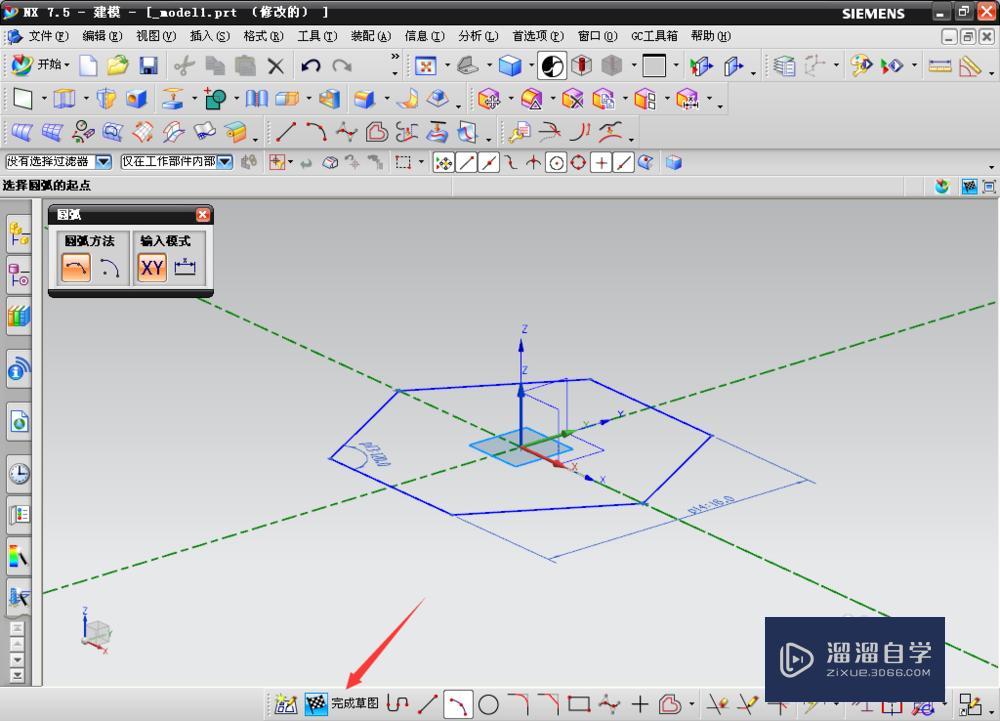1000x721 pixels.
Task: Expand the Start menu dropdown arrow
Action: (x=66, y=65)
